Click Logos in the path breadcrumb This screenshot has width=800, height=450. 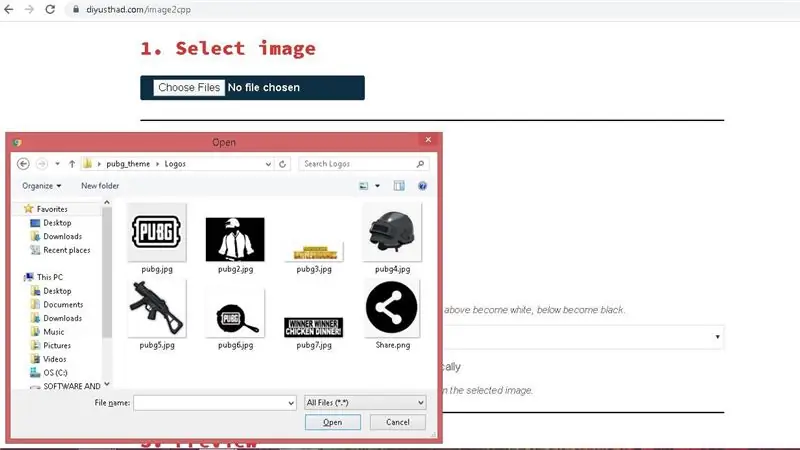pyautogui.click(x=175, y=164)
